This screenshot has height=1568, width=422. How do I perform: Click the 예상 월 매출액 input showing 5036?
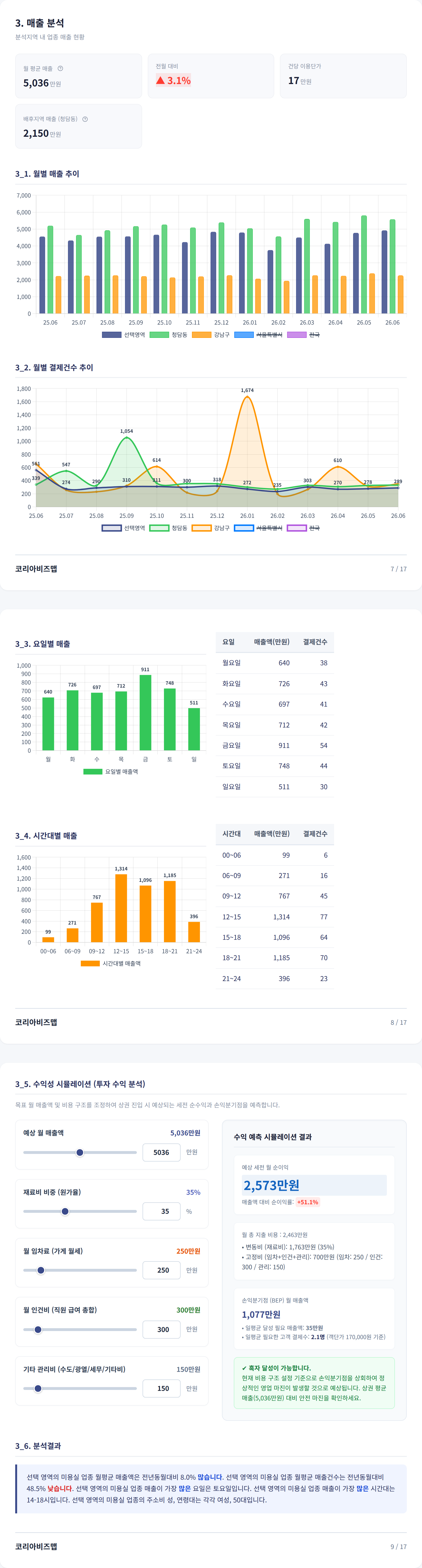[x=161, y=1152]
